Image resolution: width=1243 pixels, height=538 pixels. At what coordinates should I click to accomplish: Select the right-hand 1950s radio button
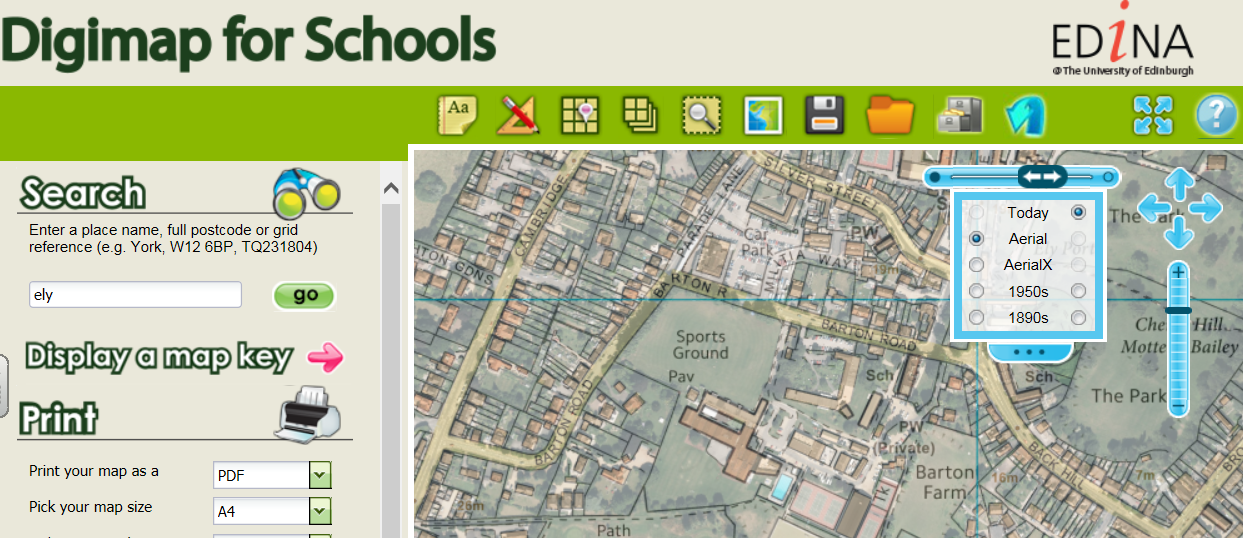pyautogui.click(x=1079, y=291)
